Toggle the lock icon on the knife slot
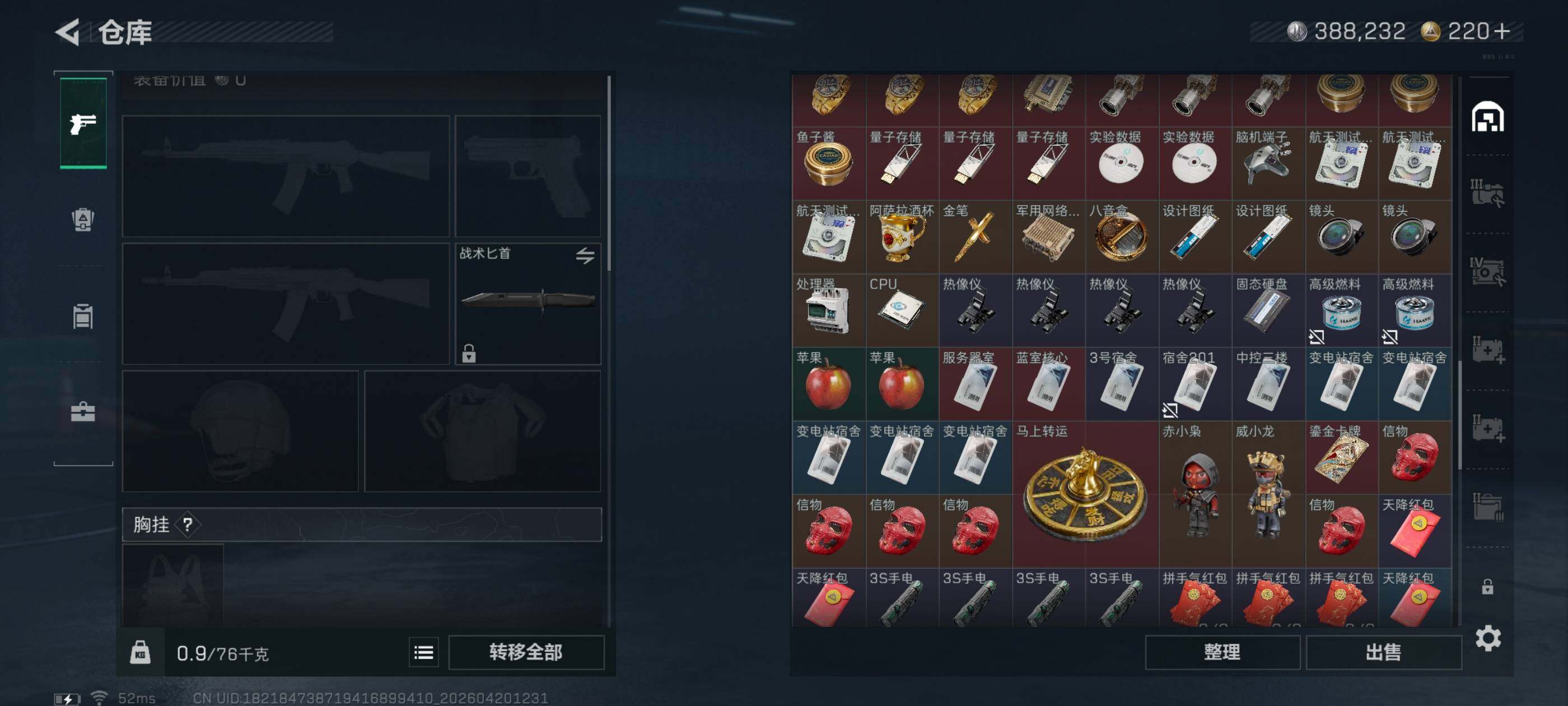 [469, 354]
